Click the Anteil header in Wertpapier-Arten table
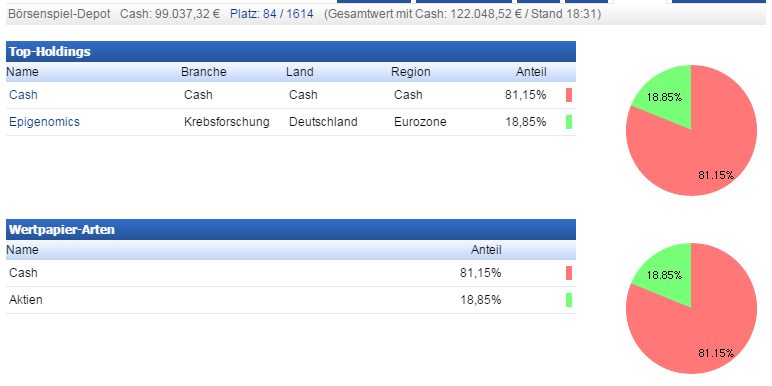The image size is (772, 386). [x=486, y=250]
